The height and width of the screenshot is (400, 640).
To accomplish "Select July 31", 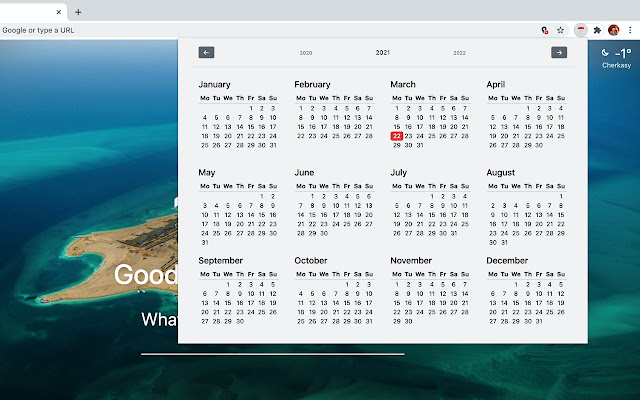I will [x=453, y=233].
